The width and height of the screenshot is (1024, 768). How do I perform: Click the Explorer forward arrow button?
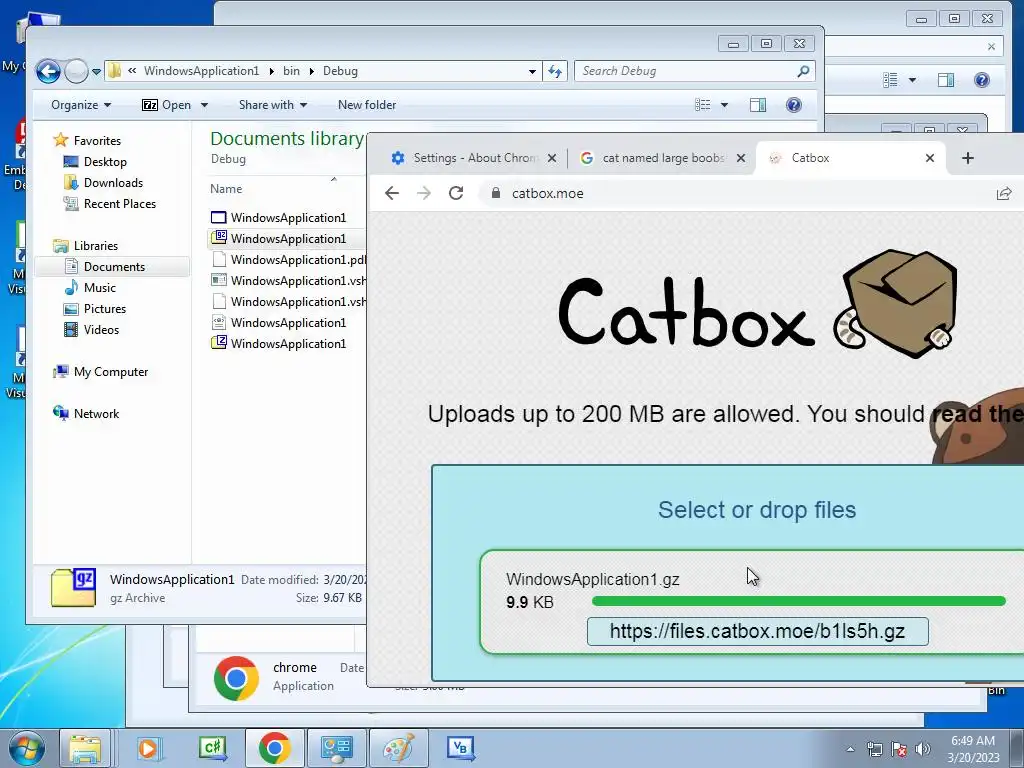[x=76, y=71]
